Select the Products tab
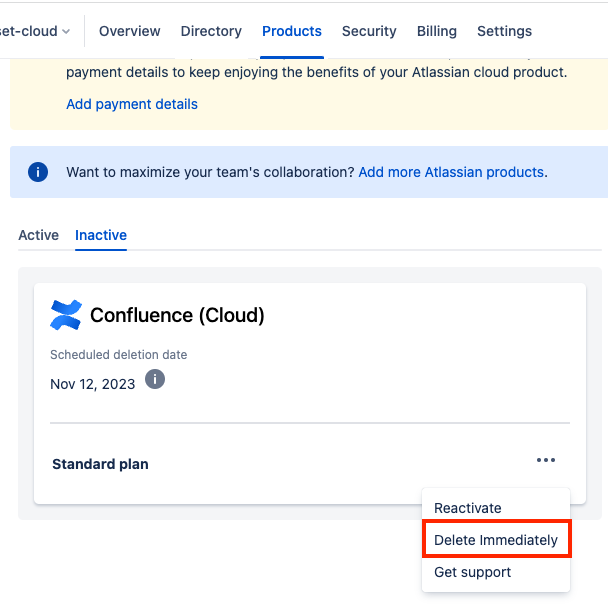Screen dimensions: 608x605 tap(292, 31)
